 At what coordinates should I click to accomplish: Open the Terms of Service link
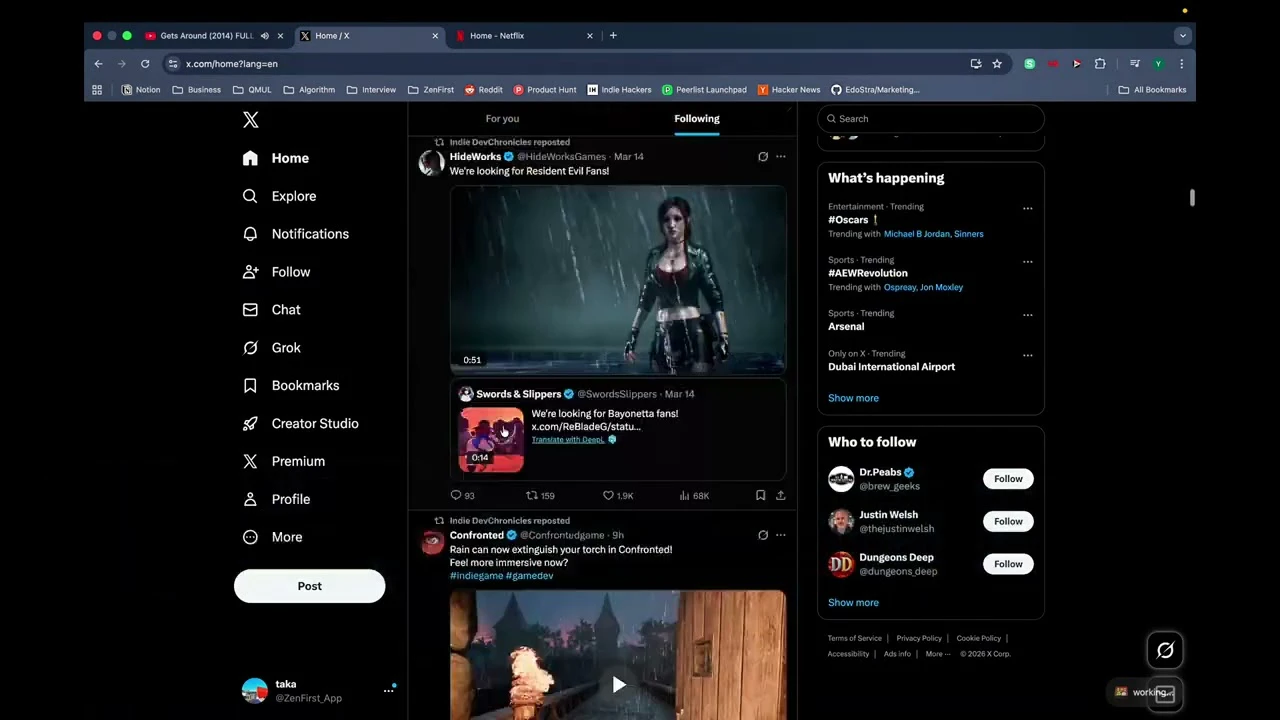854,638
